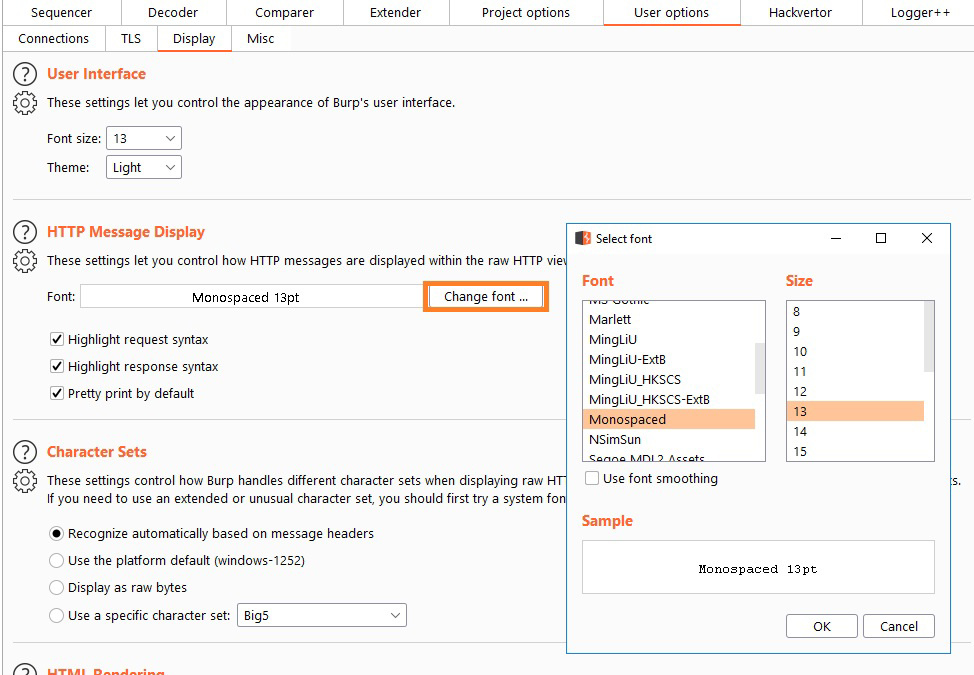974x675 pixels.
Task: Click the font list scrollbar thumb
Action: click(x=759, y=368)
